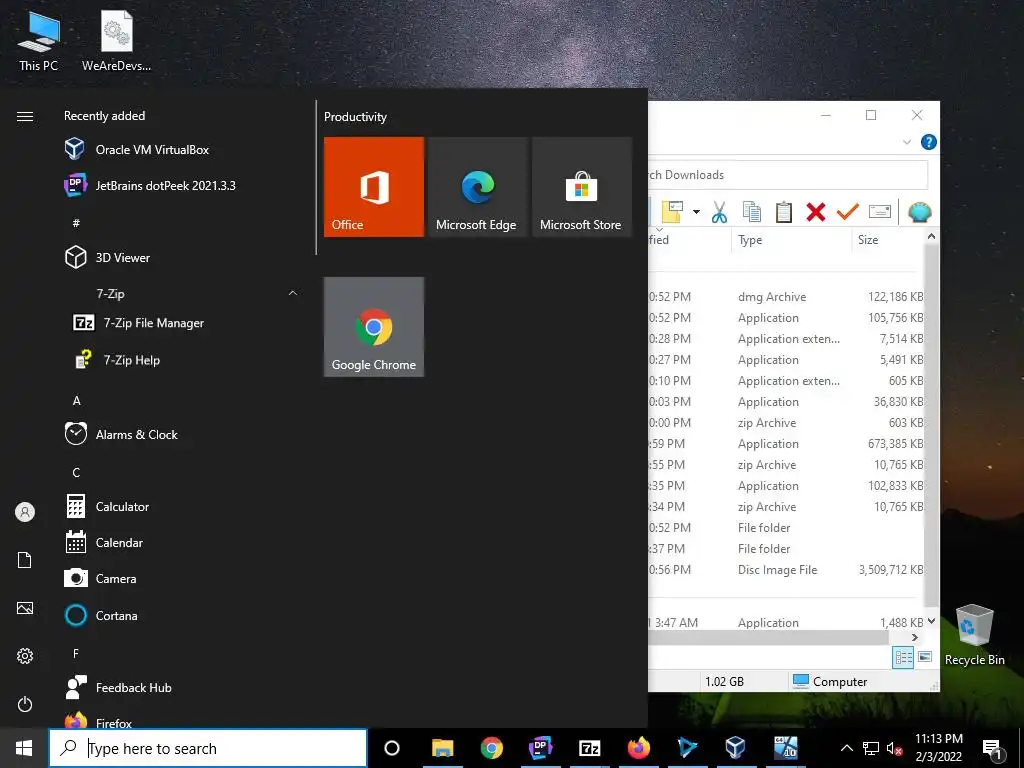Click the A letter header in app list
The width and height of the screenshot is (1024, 768).
(76, 400)
